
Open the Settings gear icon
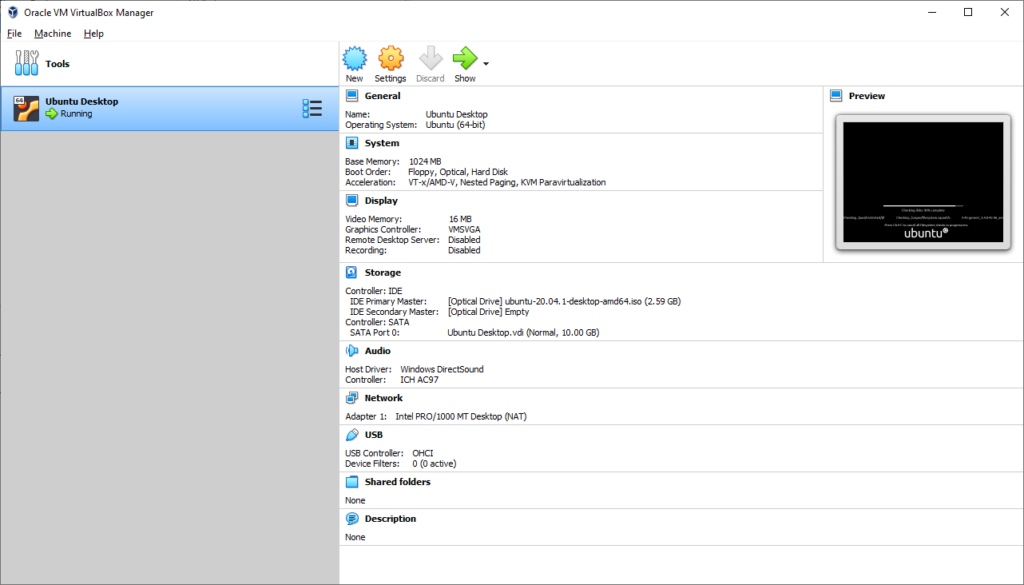tap(391, 58)
